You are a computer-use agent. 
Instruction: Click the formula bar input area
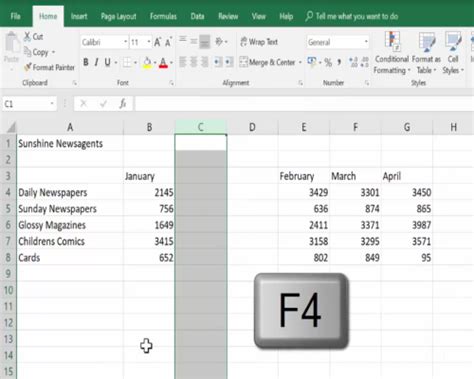pos(304,104)
